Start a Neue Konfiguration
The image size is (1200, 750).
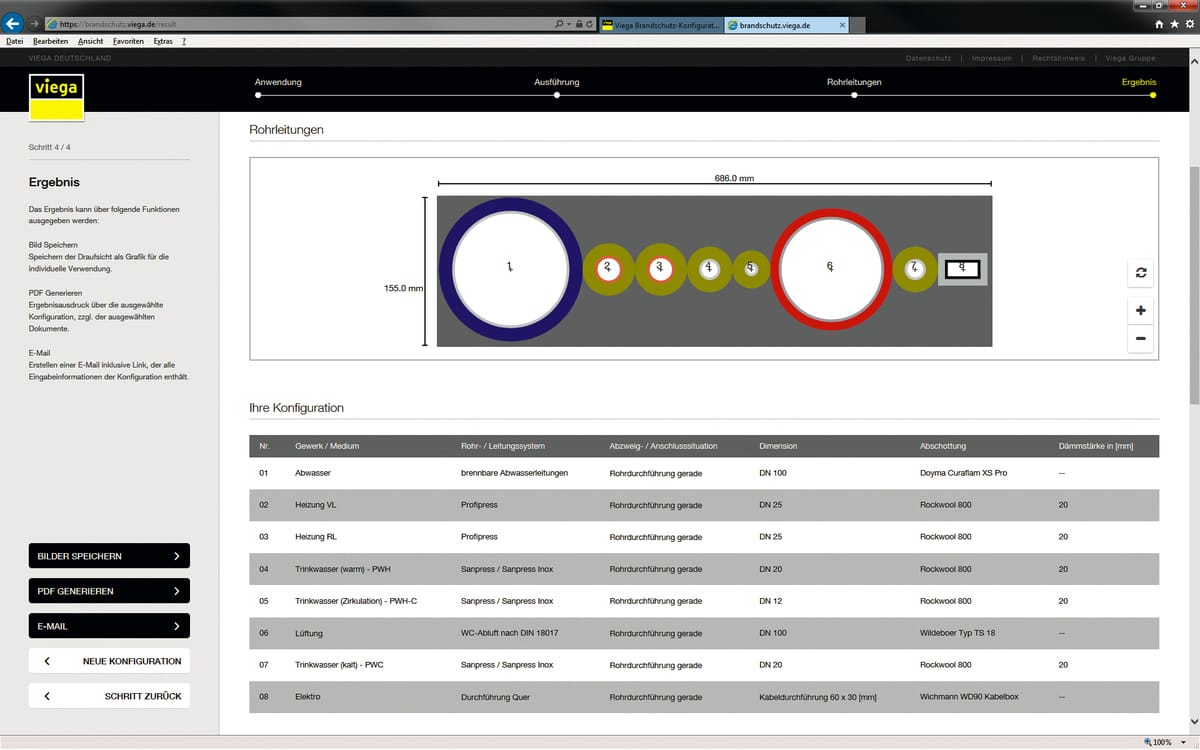click(109, 661)
